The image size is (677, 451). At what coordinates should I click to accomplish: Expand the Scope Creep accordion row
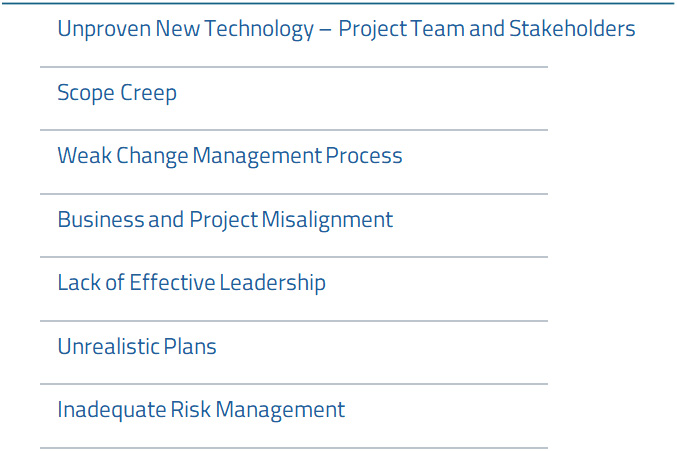click(294, 98)
